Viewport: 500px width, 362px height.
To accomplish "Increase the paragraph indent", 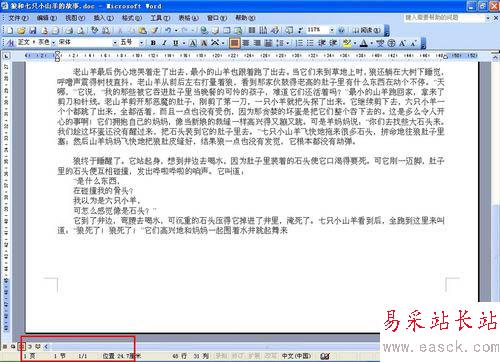I will coord(333,43).
